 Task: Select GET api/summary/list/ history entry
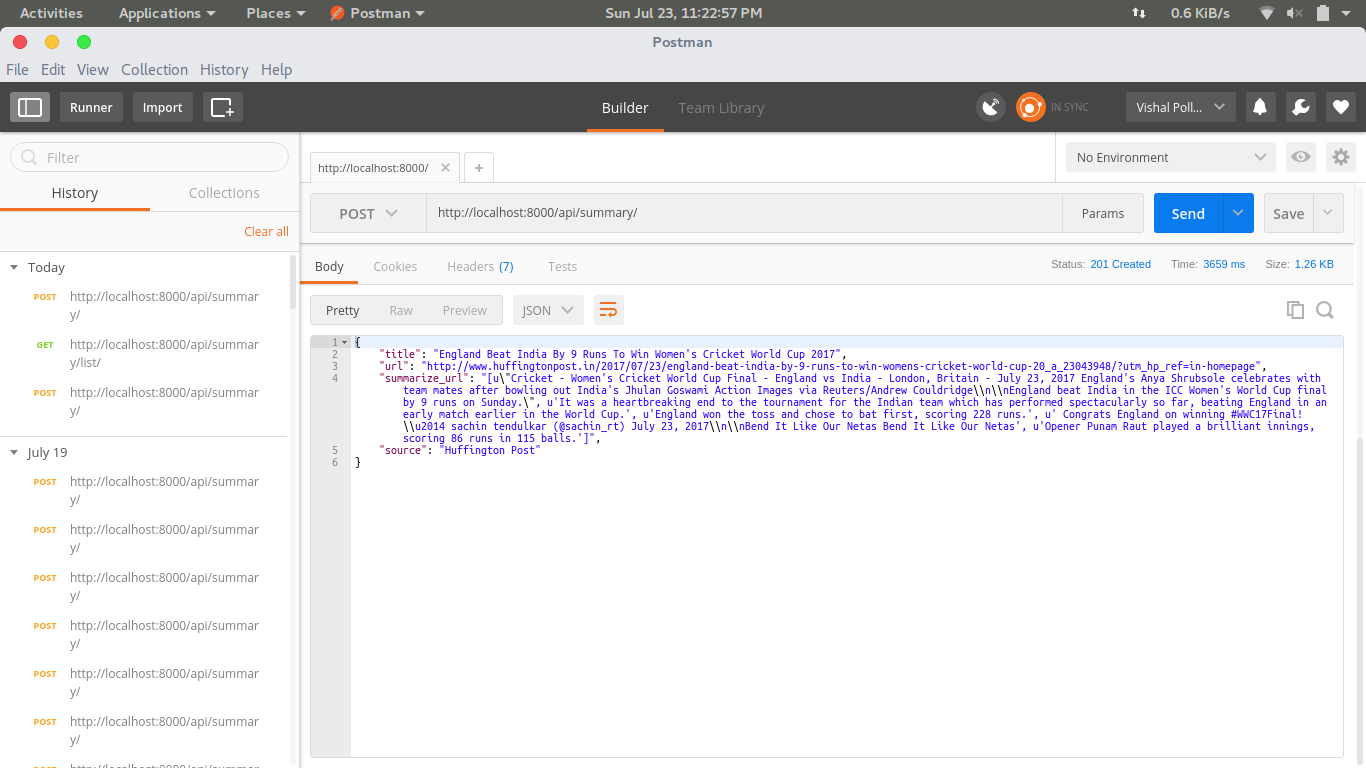click(150, 353)
